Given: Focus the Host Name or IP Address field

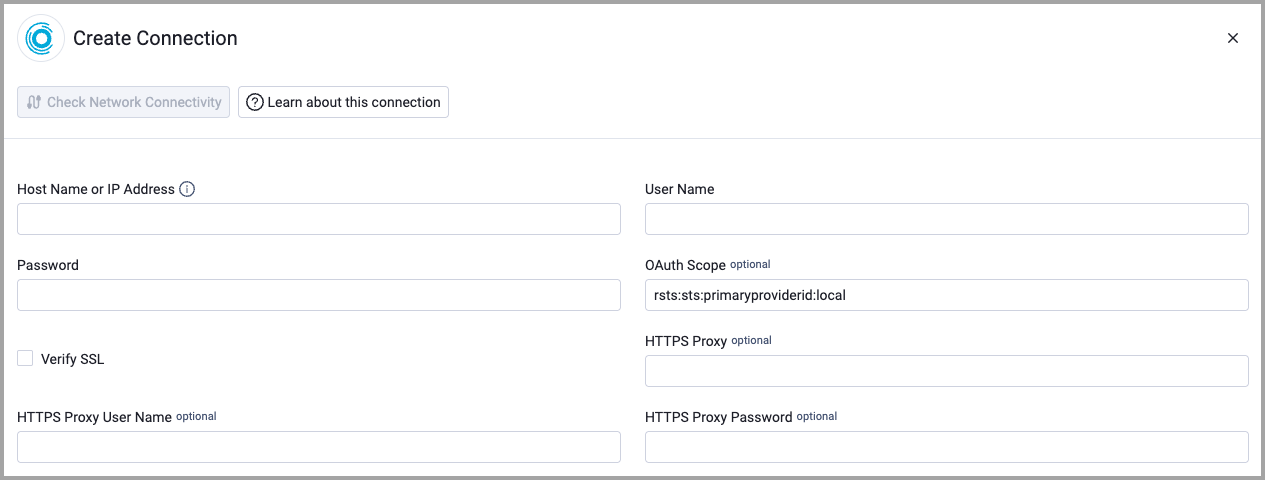Looking at the screenshot, I should (319, 219).
